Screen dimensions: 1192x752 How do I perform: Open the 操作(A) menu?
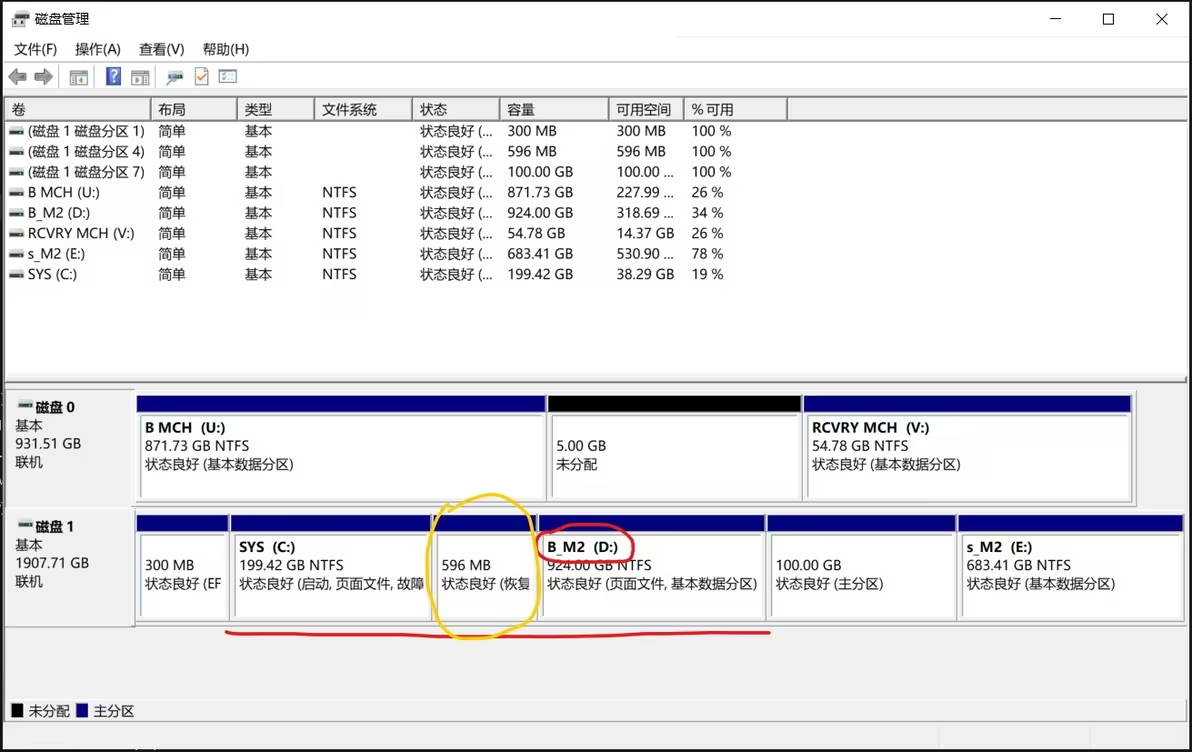coord(97,48)
